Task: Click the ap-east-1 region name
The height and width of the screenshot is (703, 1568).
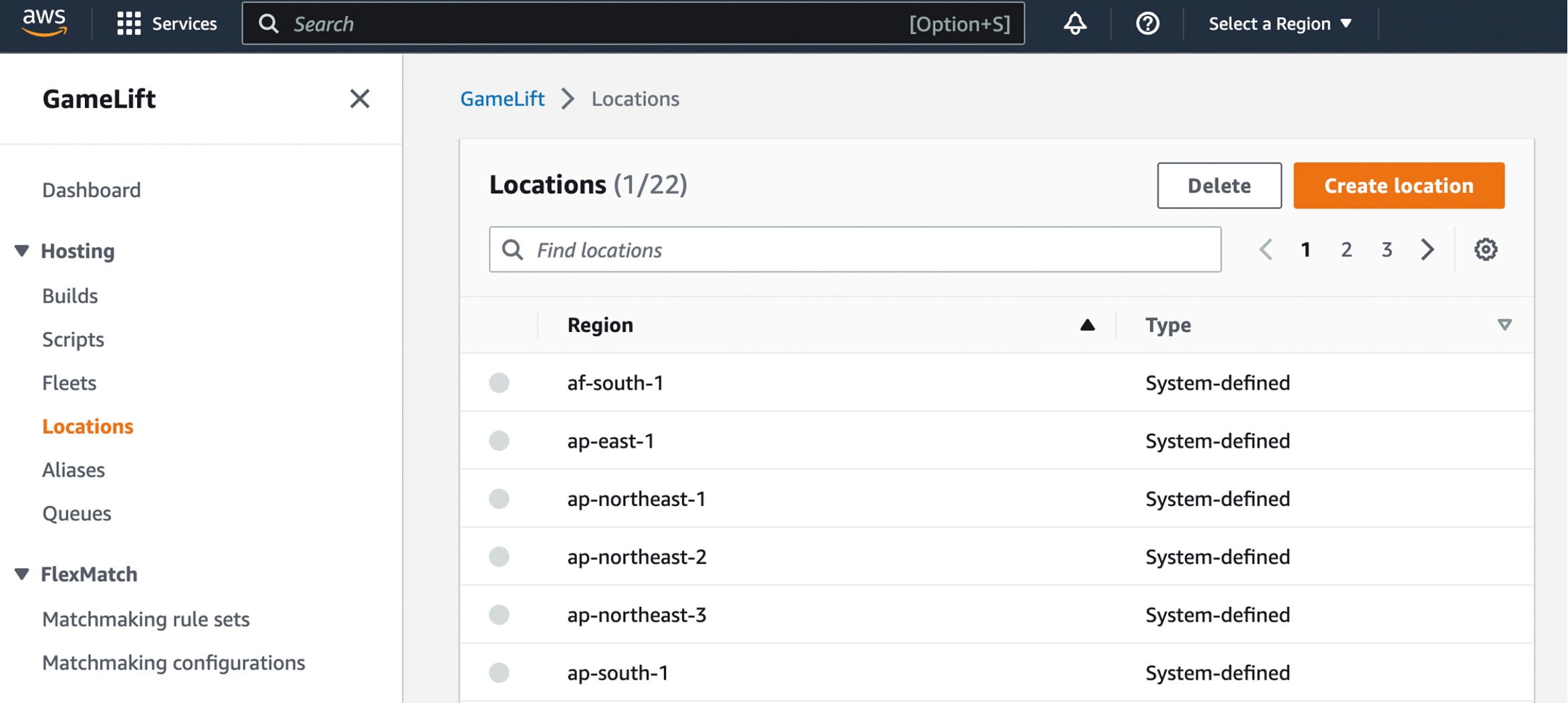Action: click(x=610, y=441)
